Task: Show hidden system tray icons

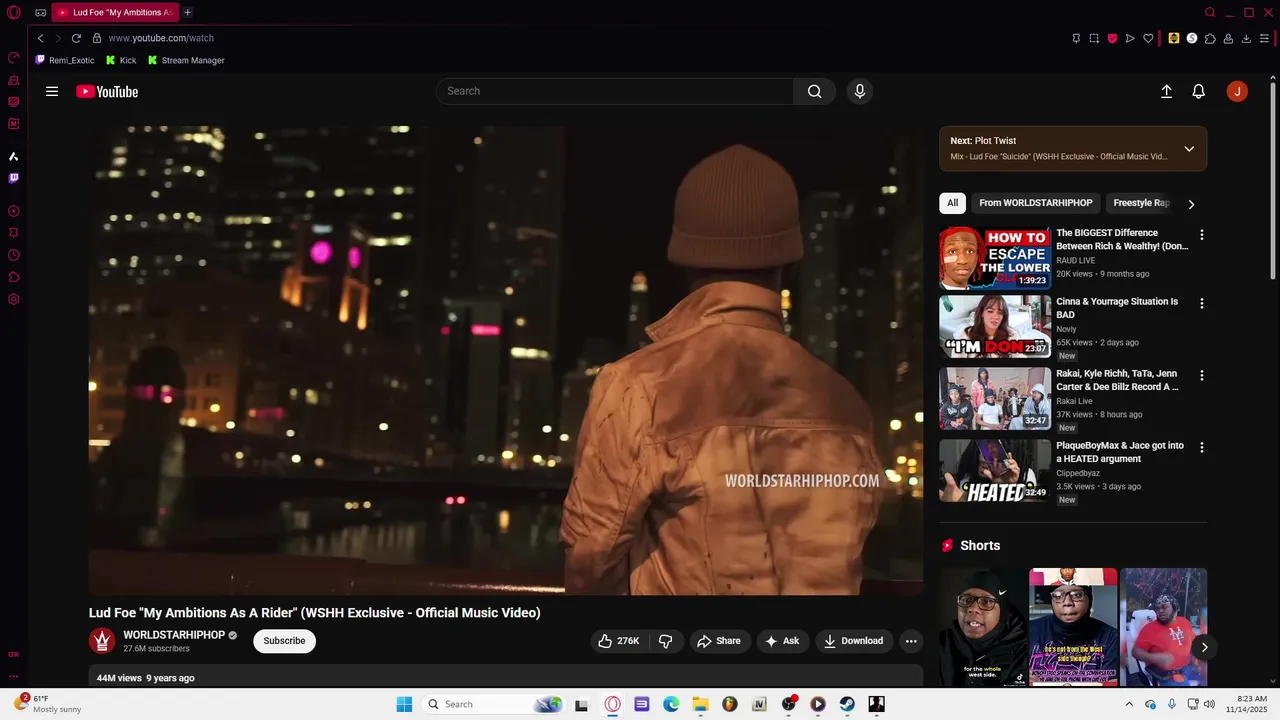Action: point(1129,704)
